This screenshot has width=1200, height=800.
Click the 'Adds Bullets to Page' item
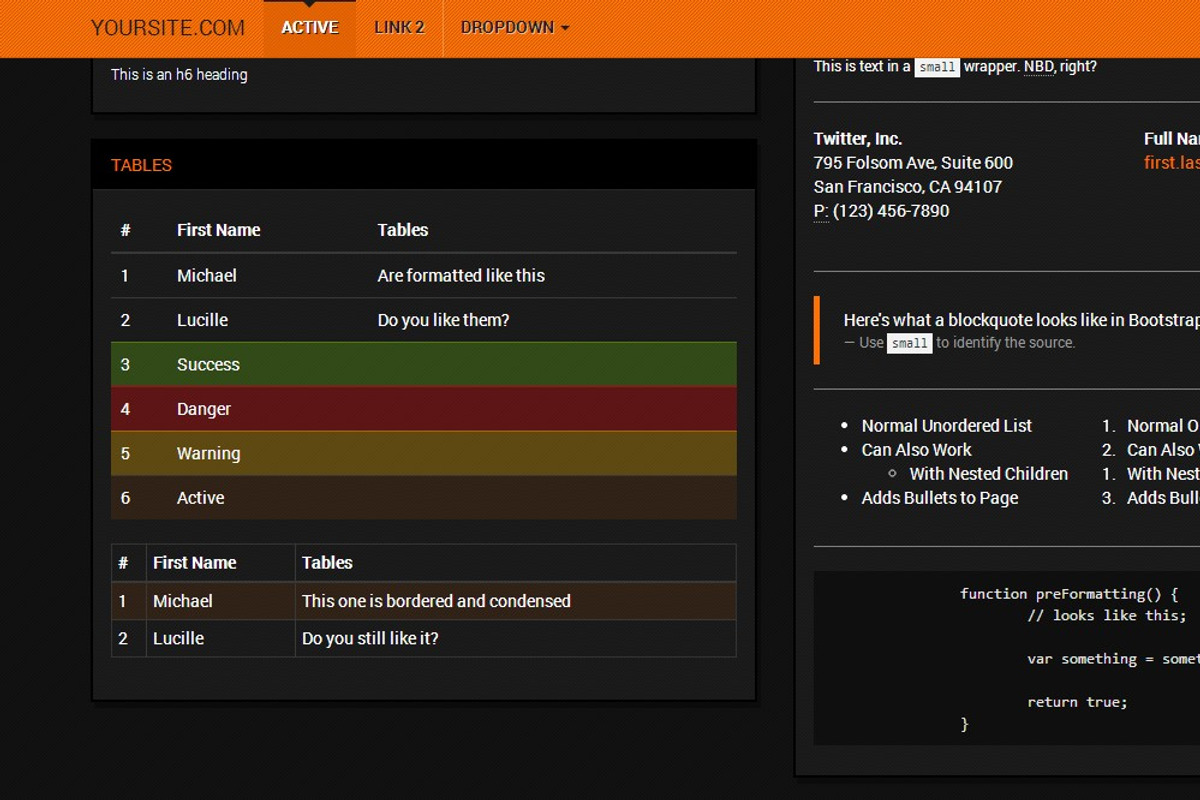940,498
